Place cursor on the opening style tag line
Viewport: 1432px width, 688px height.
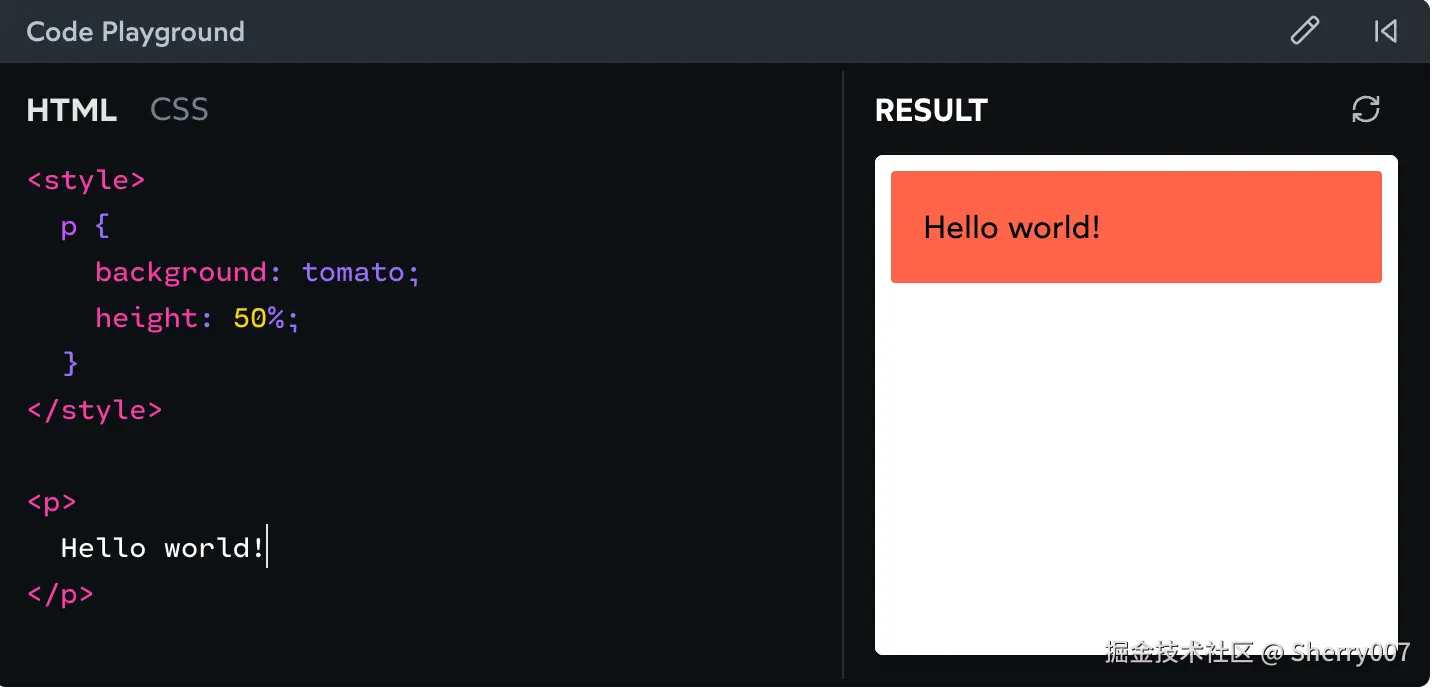tap(86, 180)
